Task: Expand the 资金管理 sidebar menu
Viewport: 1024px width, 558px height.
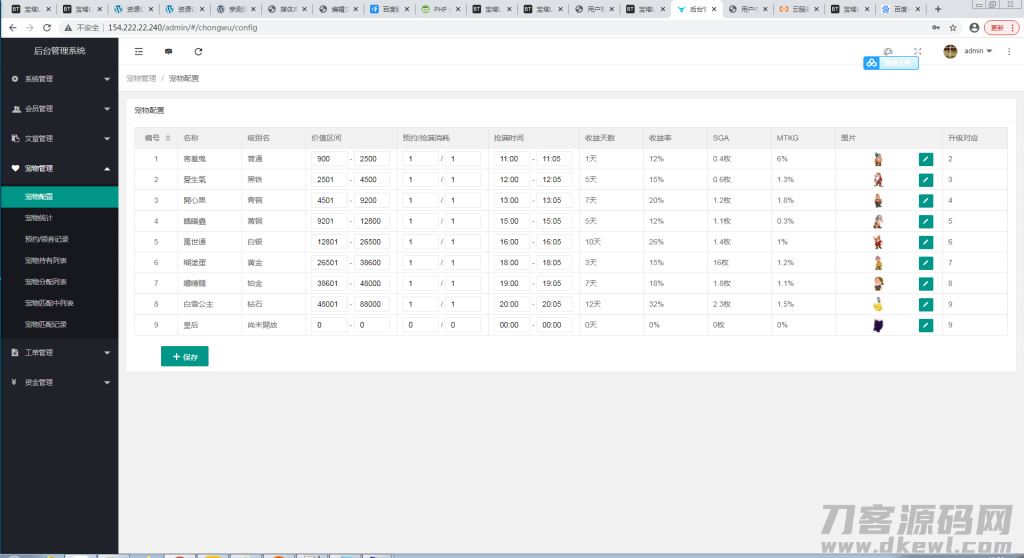Action: click(x=59, y=382)
